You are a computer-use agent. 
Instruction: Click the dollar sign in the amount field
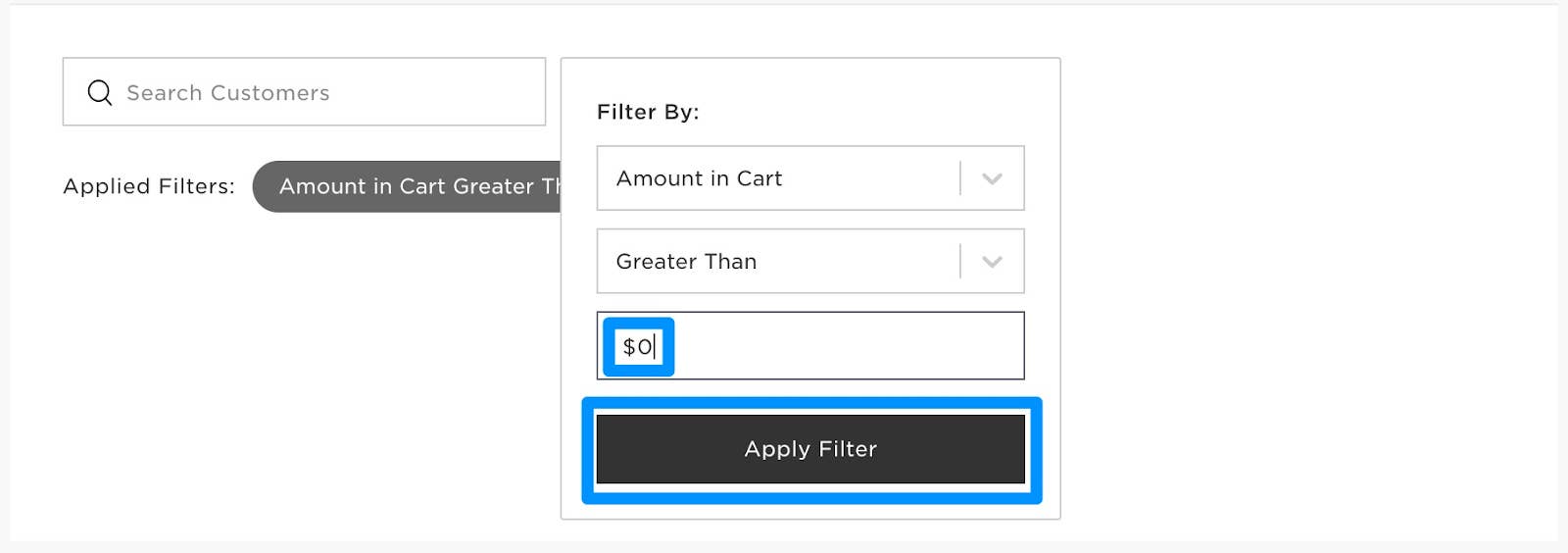[629, 347]
